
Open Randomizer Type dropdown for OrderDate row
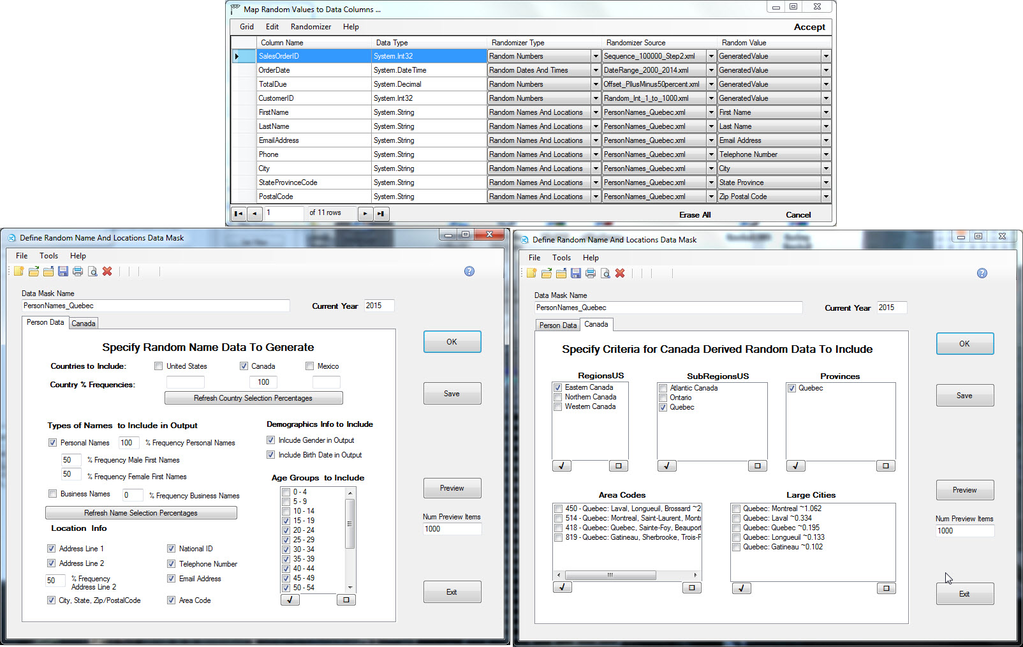(596, 71)
